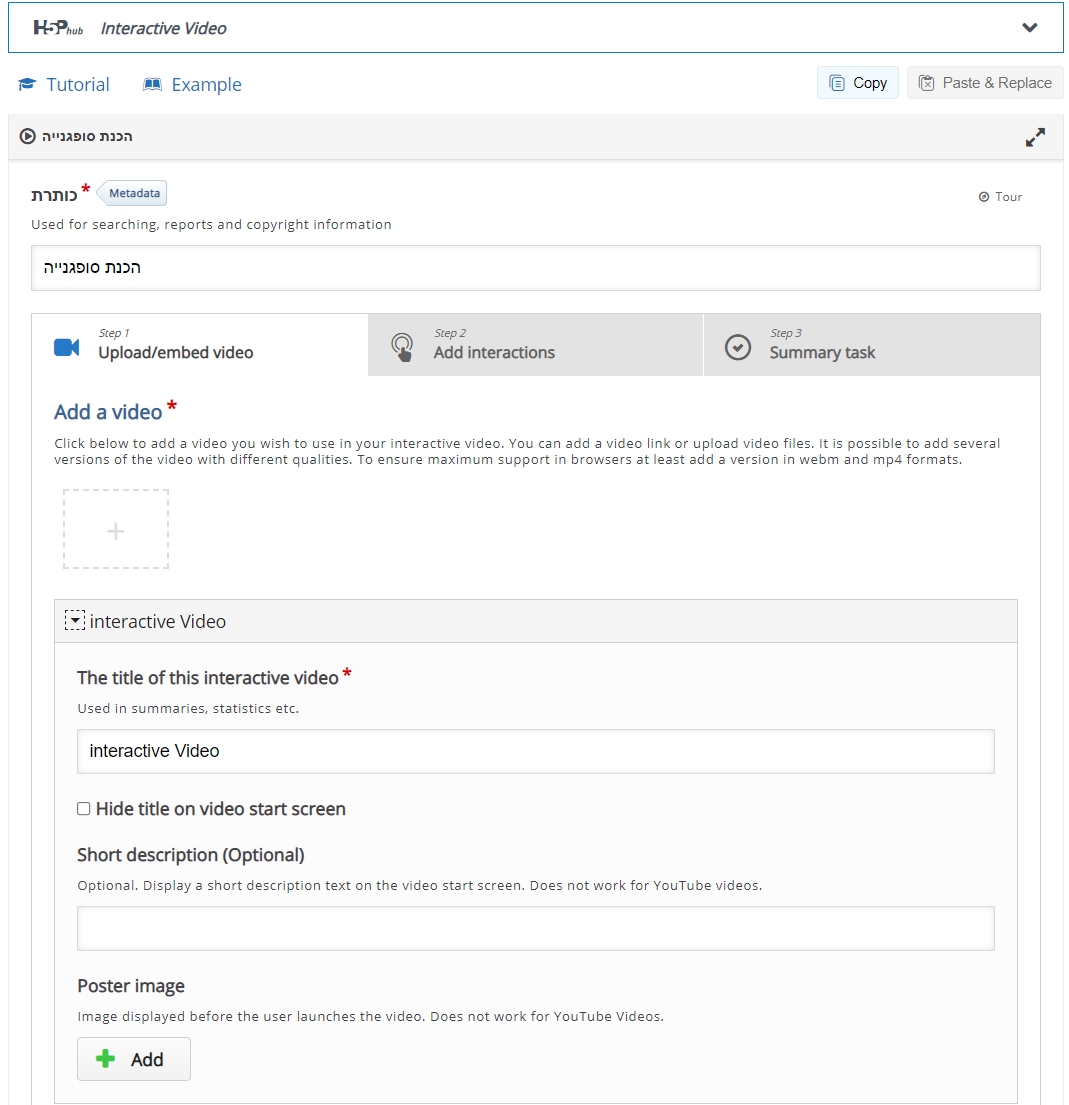Click the Tutorial graduation cap icon
Screen dimensions: 1069x1105
[x=27, y=85]
